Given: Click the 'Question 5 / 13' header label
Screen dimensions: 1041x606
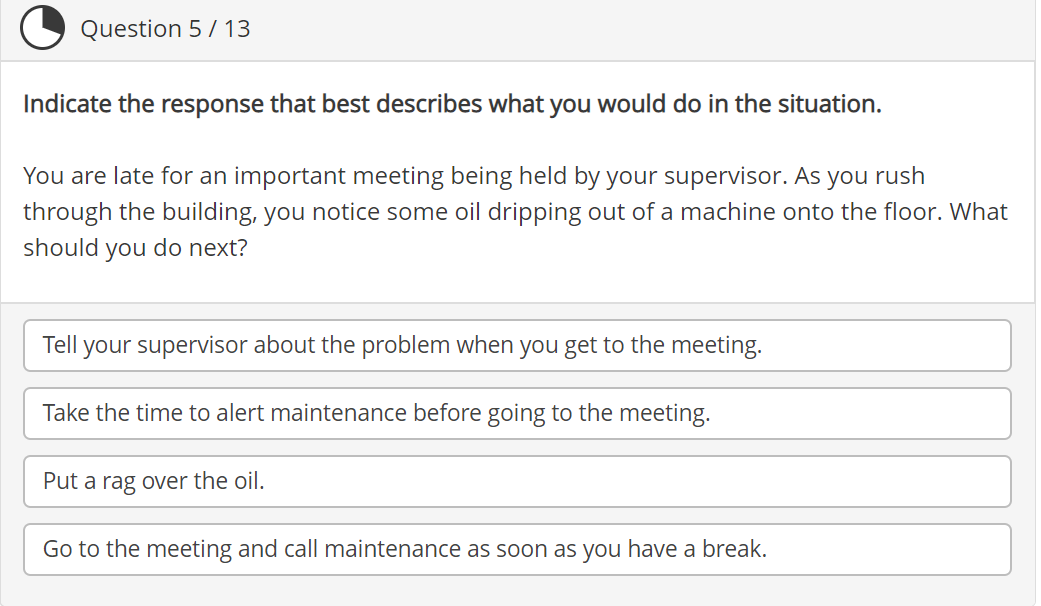Looking at the screenshot, I should [x=165, y=28].
